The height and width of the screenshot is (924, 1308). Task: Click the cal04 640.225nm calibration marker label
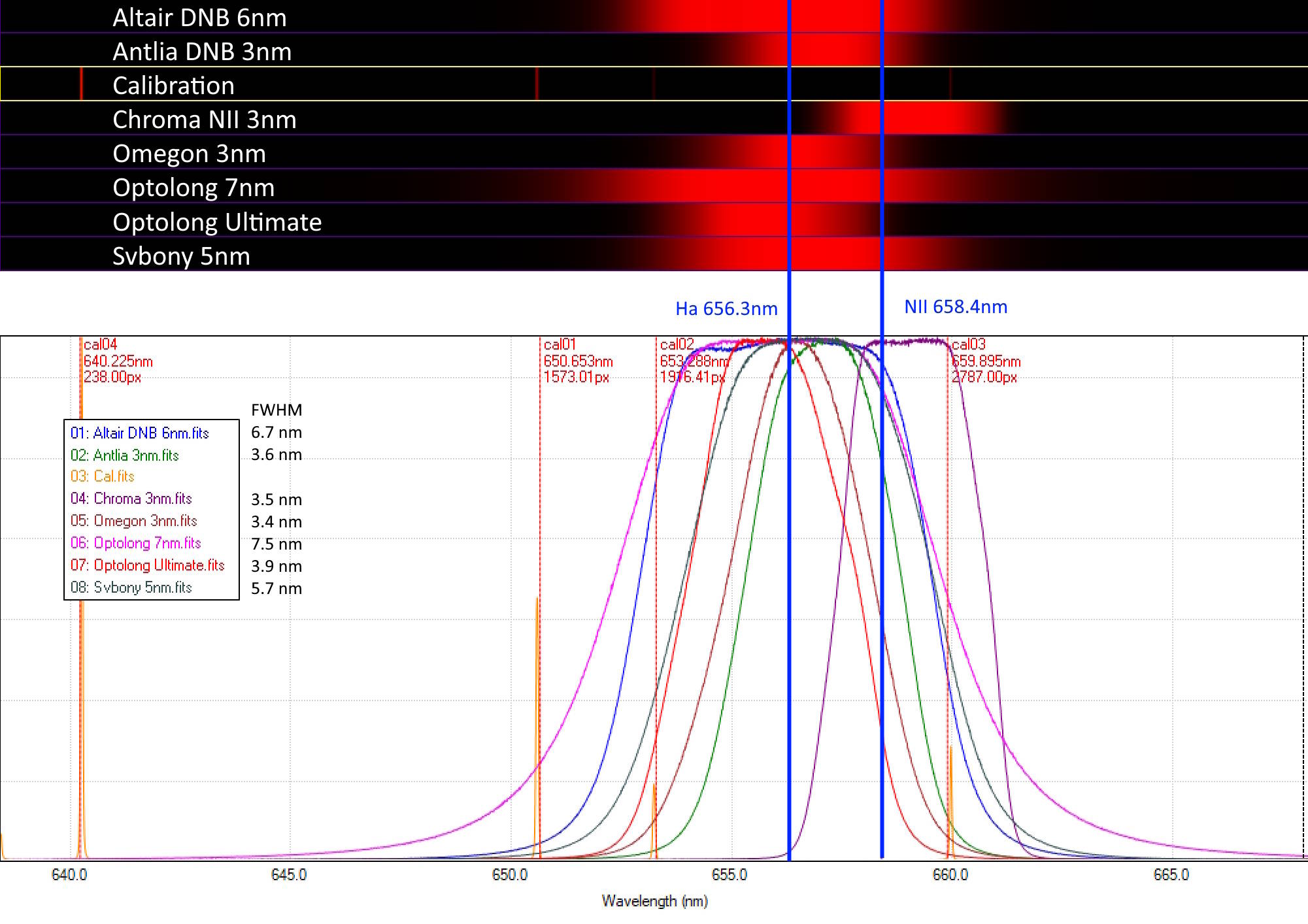click(x=118, y=361)
